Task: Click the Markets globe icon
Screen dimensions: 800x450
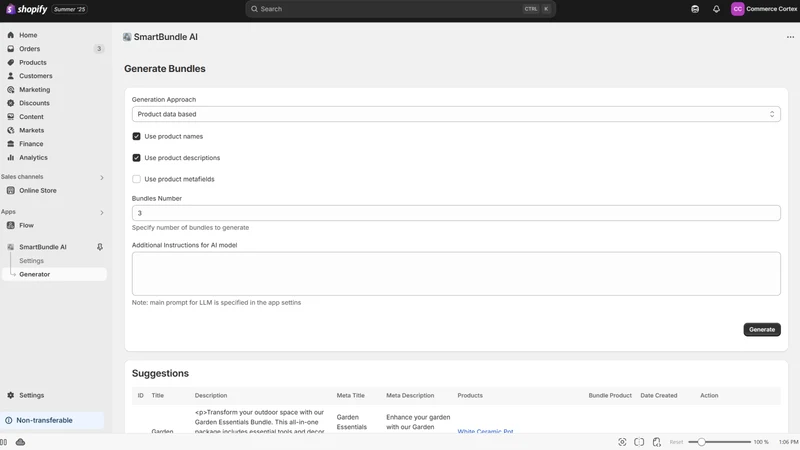Action: pos(11,131)
